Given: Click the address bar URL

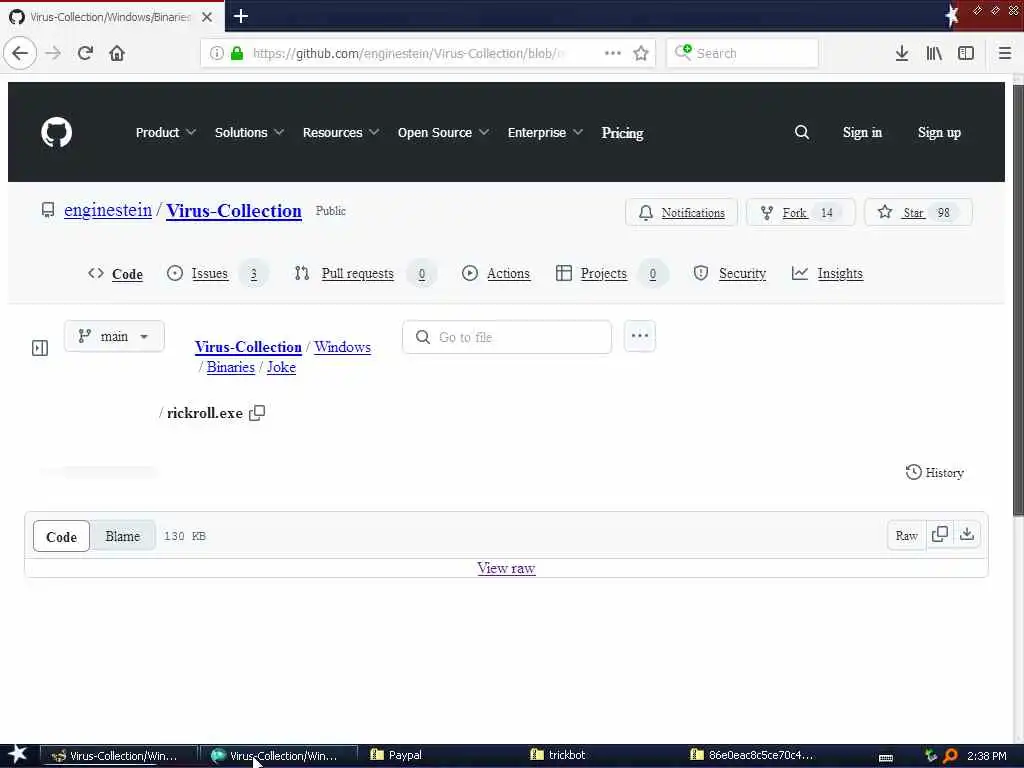Looking at the screenshot, I should pos(408,53).
